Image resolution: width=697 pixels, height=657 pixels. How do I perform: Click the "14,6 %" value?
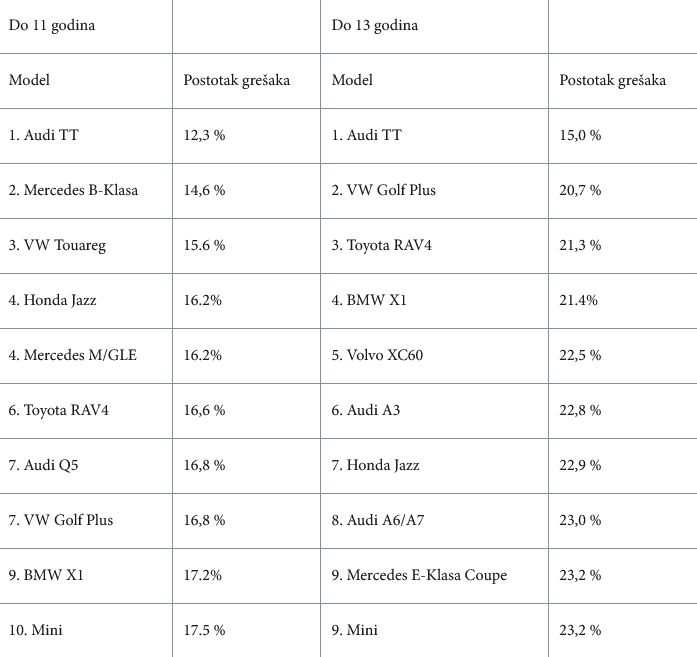point(205,190)
